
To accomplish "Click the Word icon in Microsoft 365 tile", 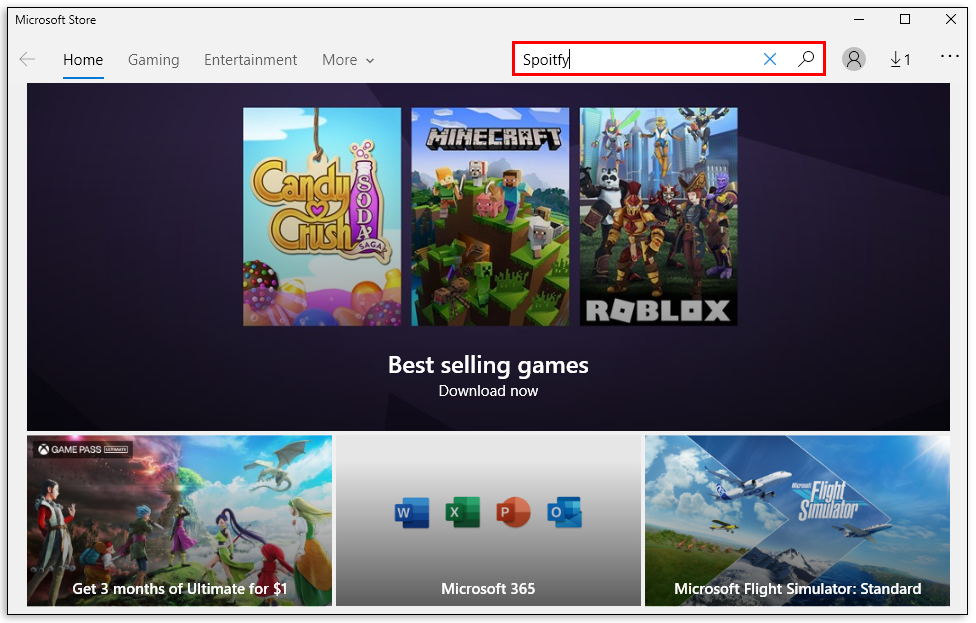I will coord(412,512).
